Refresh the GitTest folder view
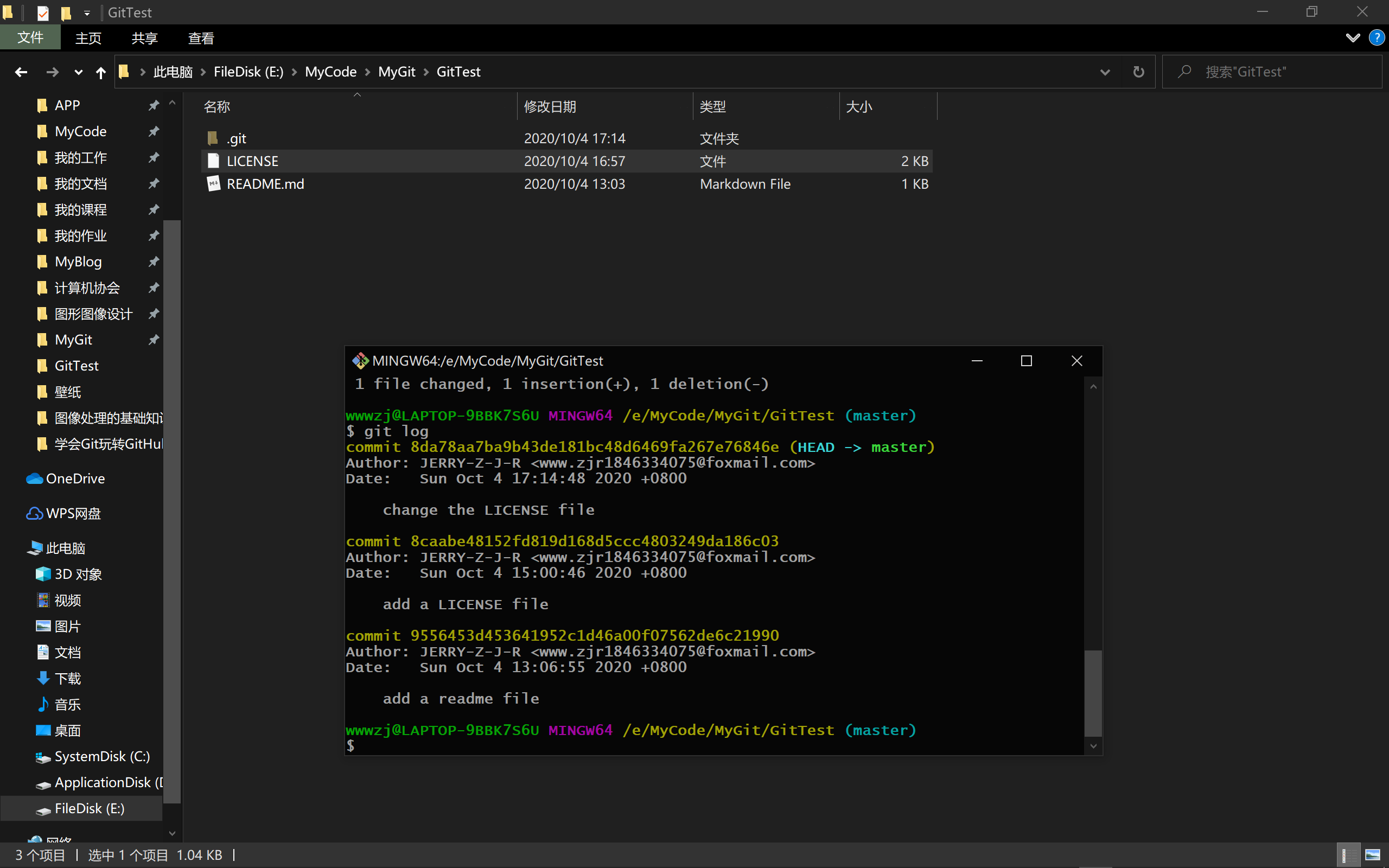 1139,72
